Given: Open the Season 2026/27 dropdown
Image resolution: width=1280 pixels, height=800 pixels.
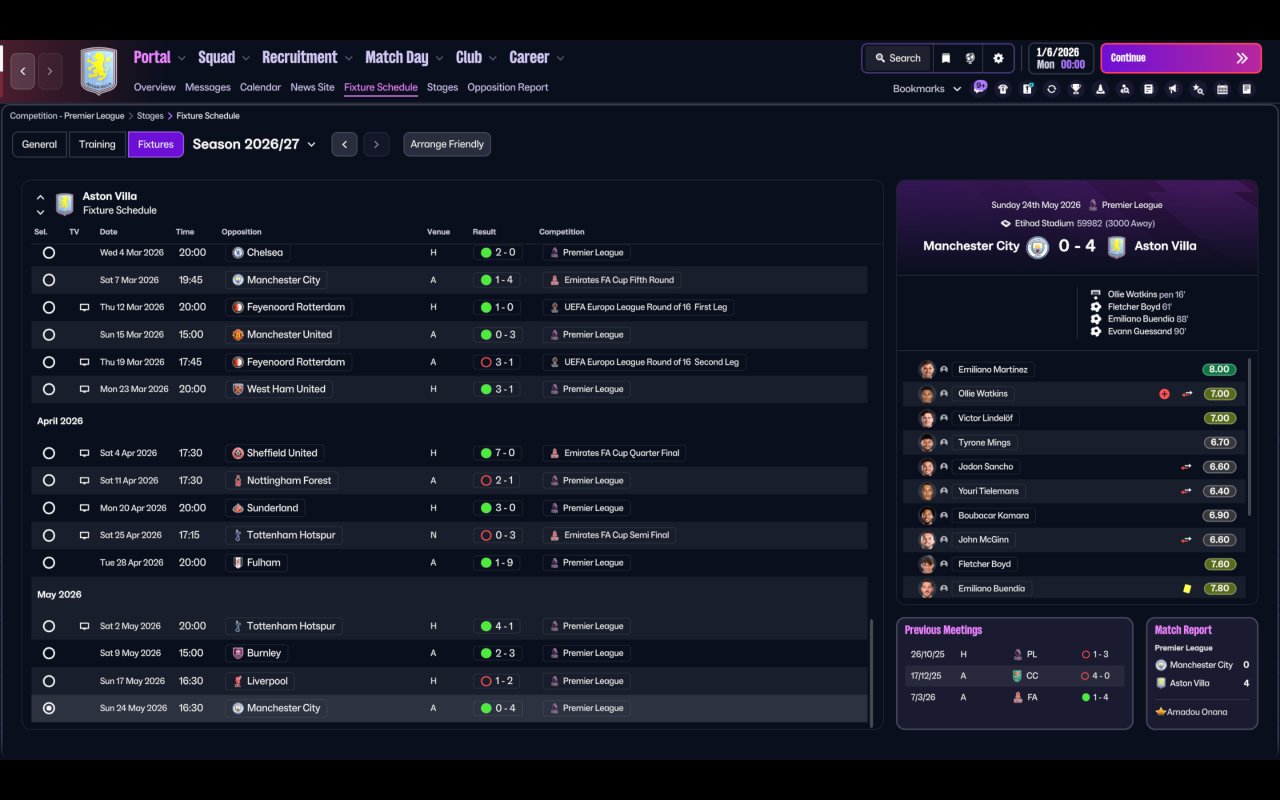Looking at the screenshot, I should 254,145.
